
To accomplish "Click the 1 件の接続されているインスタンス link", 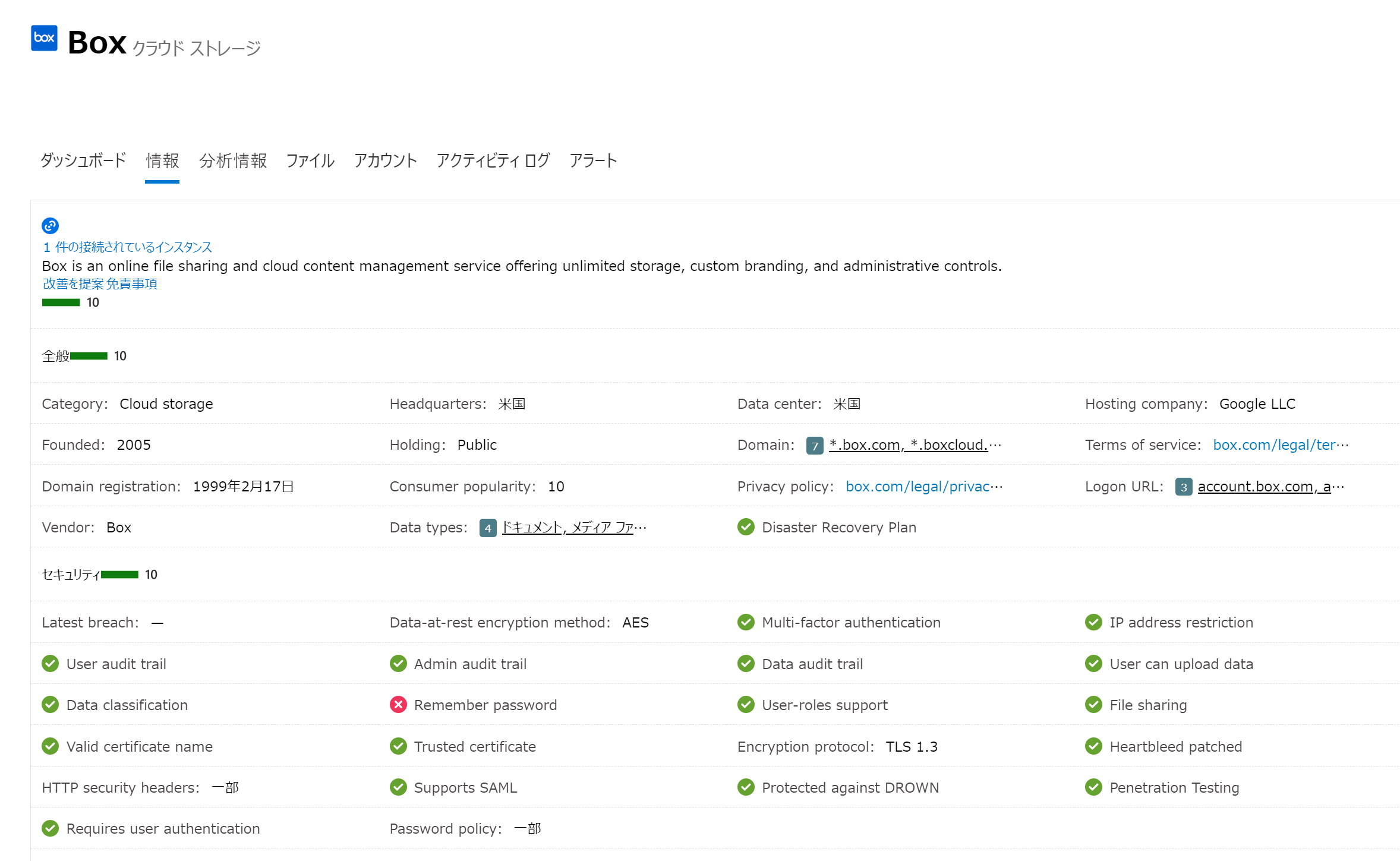I will click(x=126, y=247).
